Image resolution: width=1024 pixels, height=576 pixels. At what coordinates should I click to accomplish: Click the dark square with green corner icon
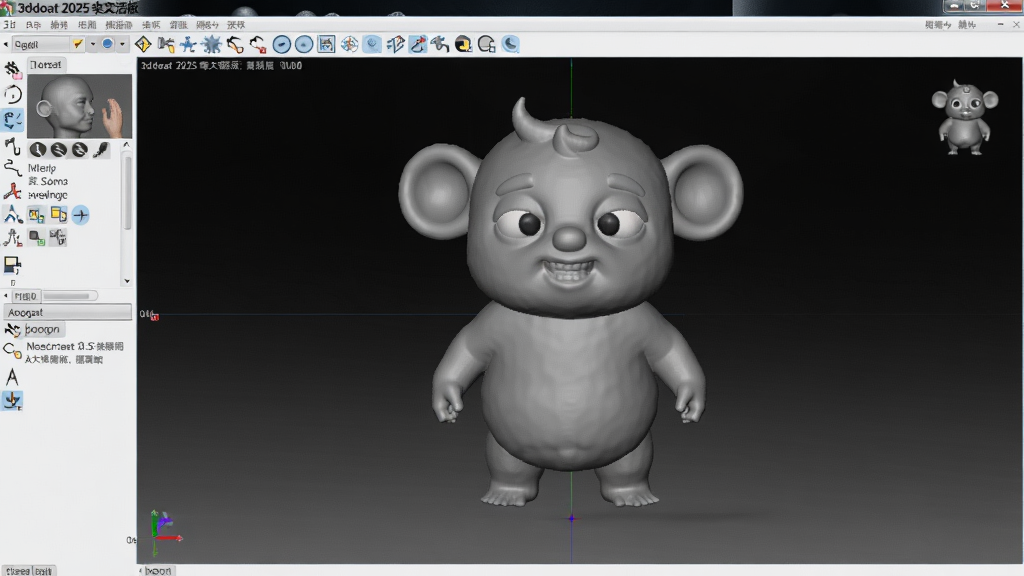point(37,238)
